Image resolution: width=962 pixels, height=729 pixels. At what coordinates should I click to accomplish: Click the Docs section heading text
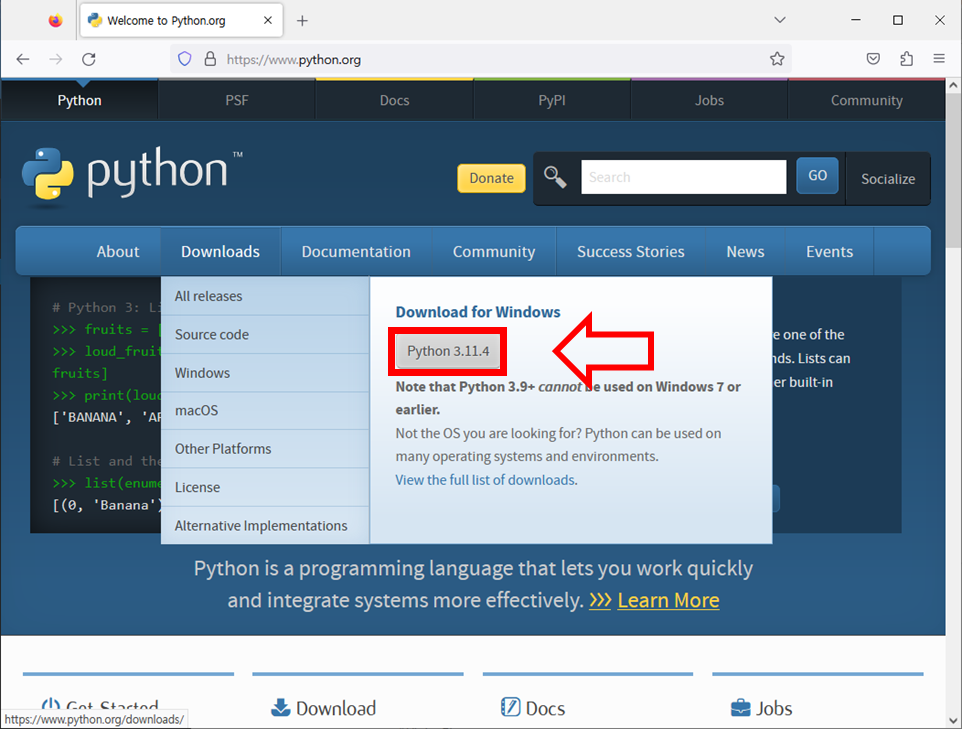click(x=545, y=708)
